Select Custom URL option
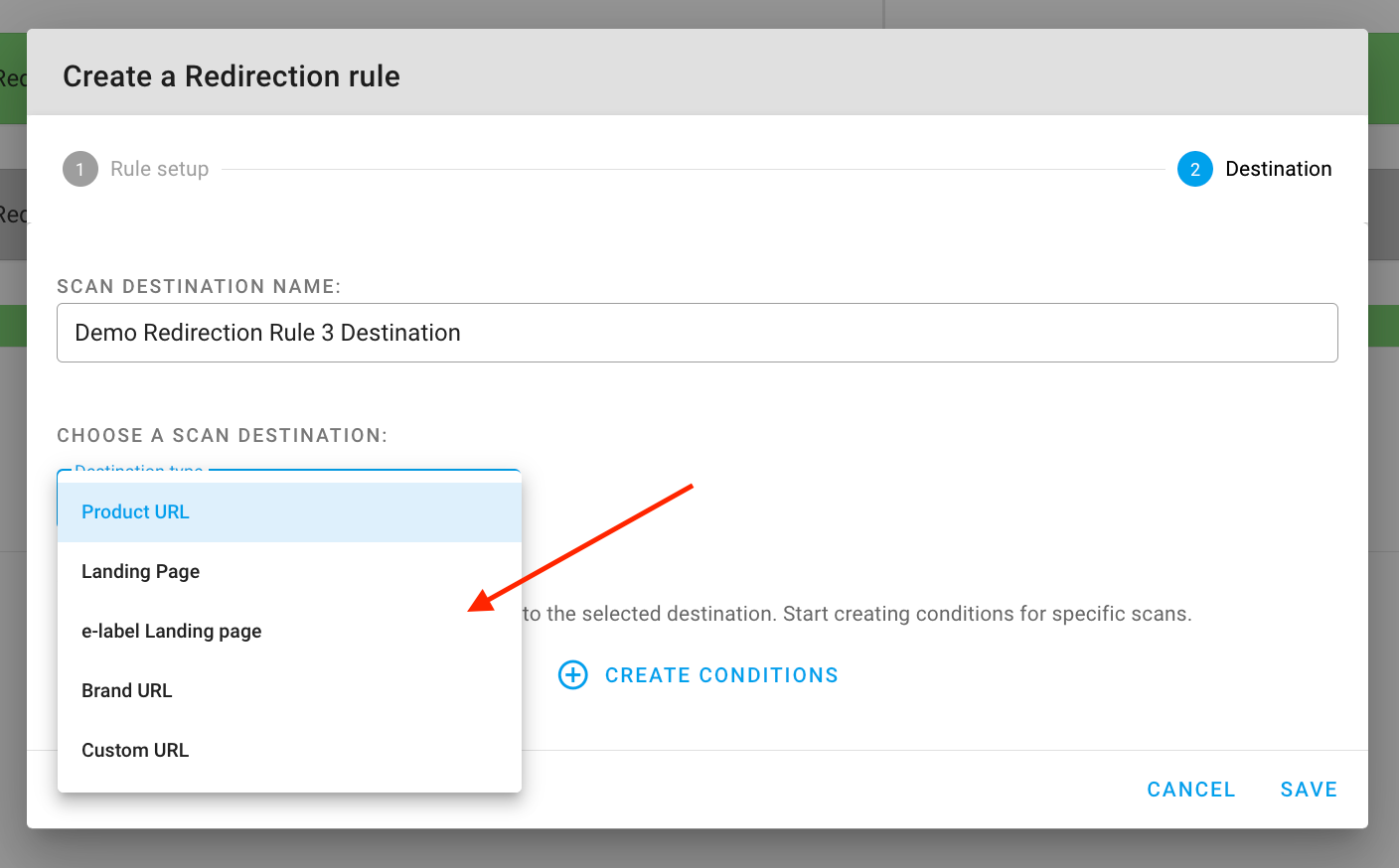 tap(134, 751)
